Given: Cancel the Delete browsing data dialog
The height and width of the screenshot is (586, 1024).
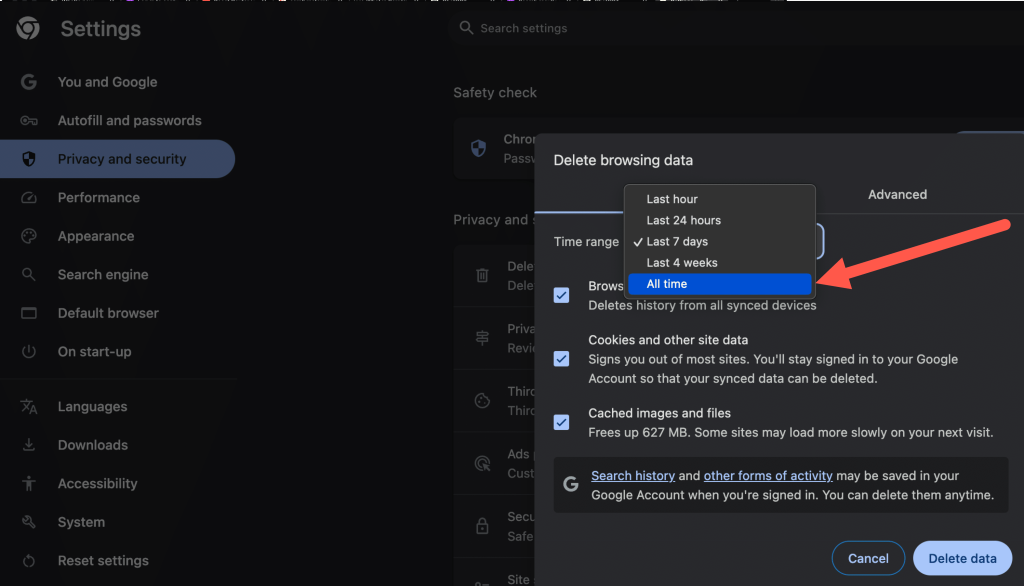Looking at the screenshot, I should [868, 558].
